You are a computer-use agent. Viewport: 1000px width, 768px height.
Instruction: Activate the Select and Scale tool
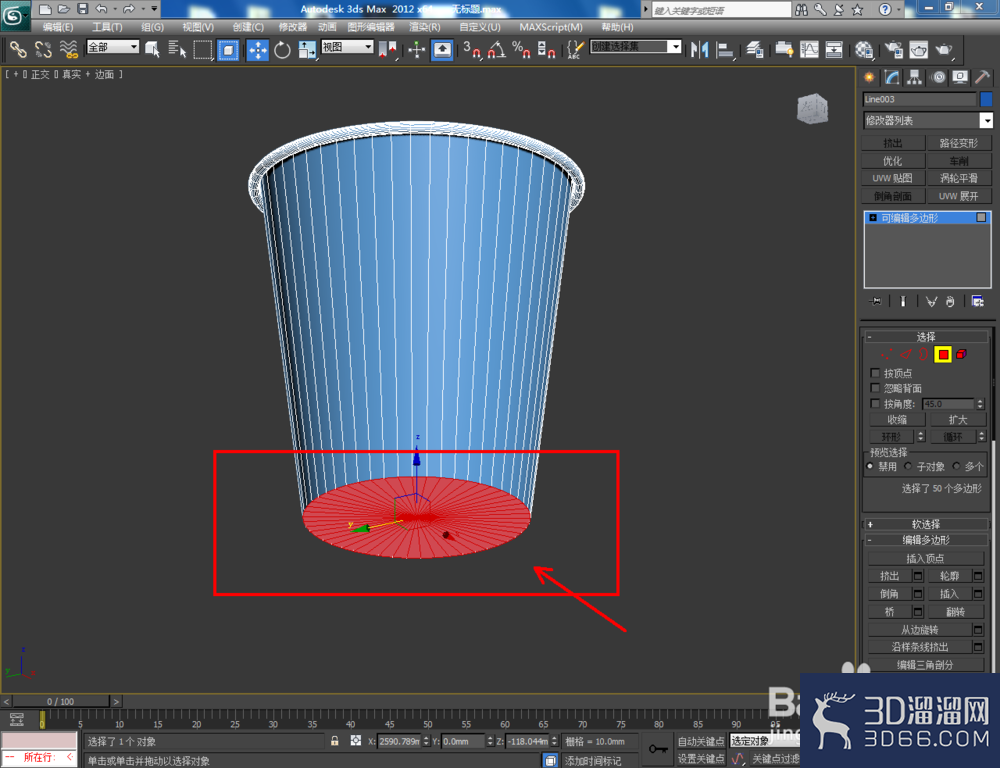[307, 49]
